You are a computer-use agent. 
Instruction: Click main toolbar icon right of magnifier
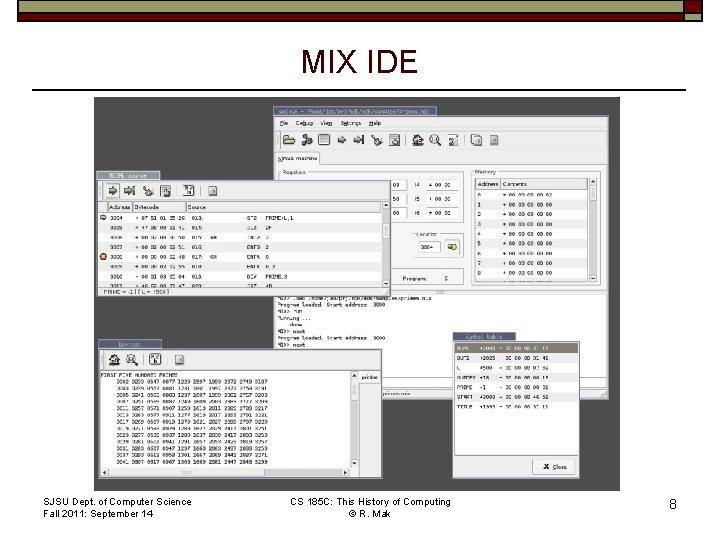(x=453, y=140)
